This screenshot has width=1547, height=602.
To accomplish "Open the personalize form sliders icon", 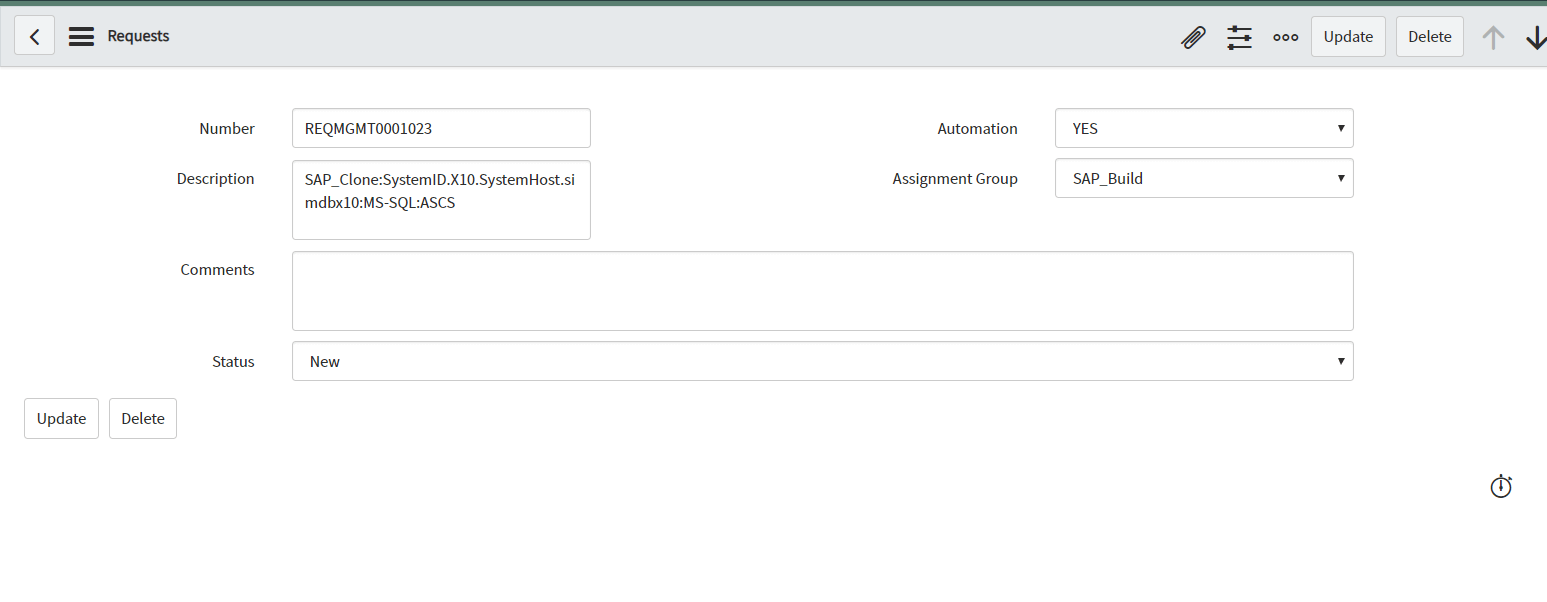I will tap(1239, 37).
